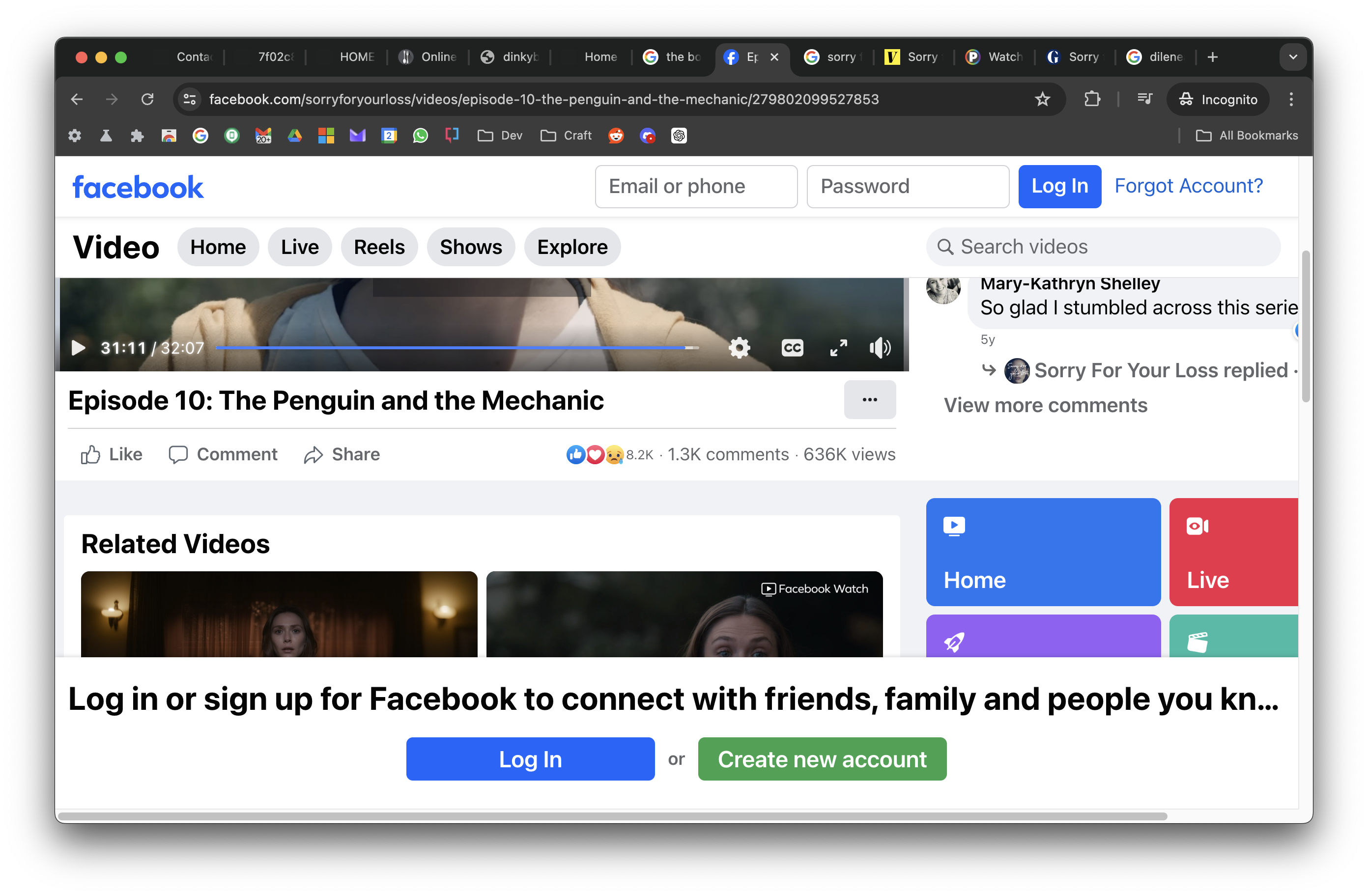Open Gmail bookmark icon

click(263, 136)
